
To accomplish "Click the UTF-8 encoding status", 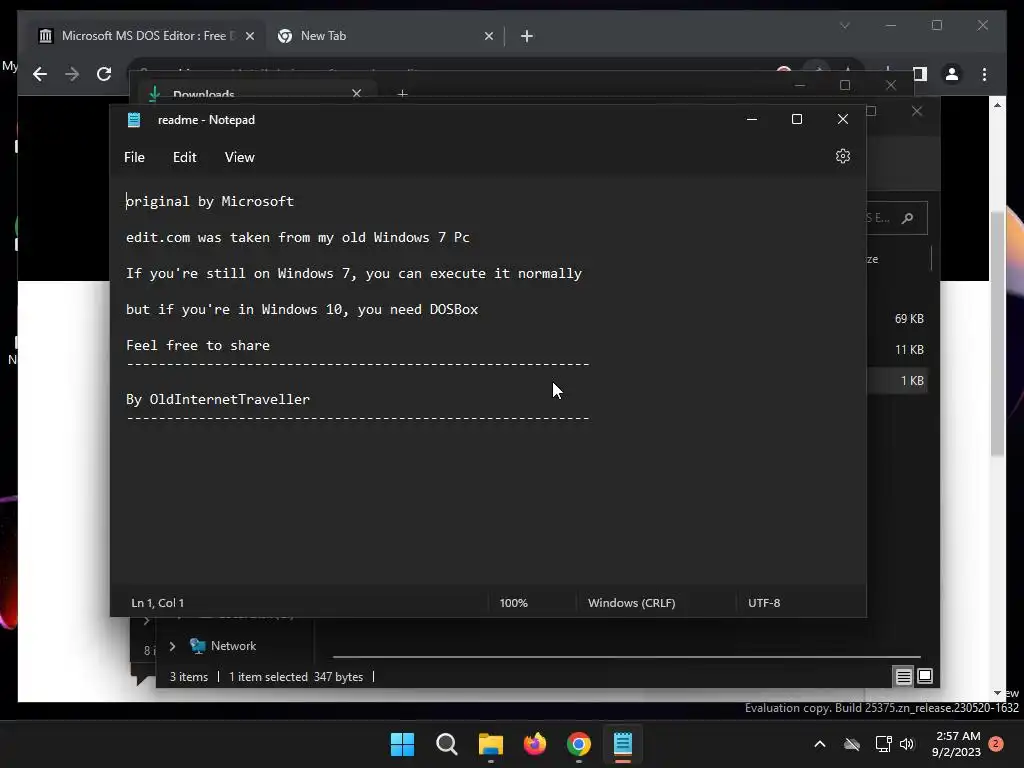I will click(x=764, y=603).
